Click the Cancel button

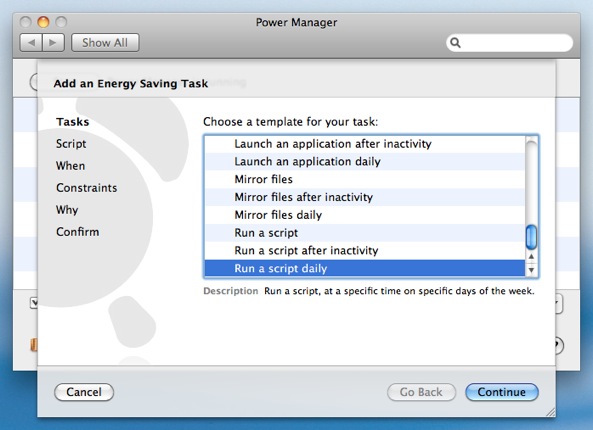point(84,392)
